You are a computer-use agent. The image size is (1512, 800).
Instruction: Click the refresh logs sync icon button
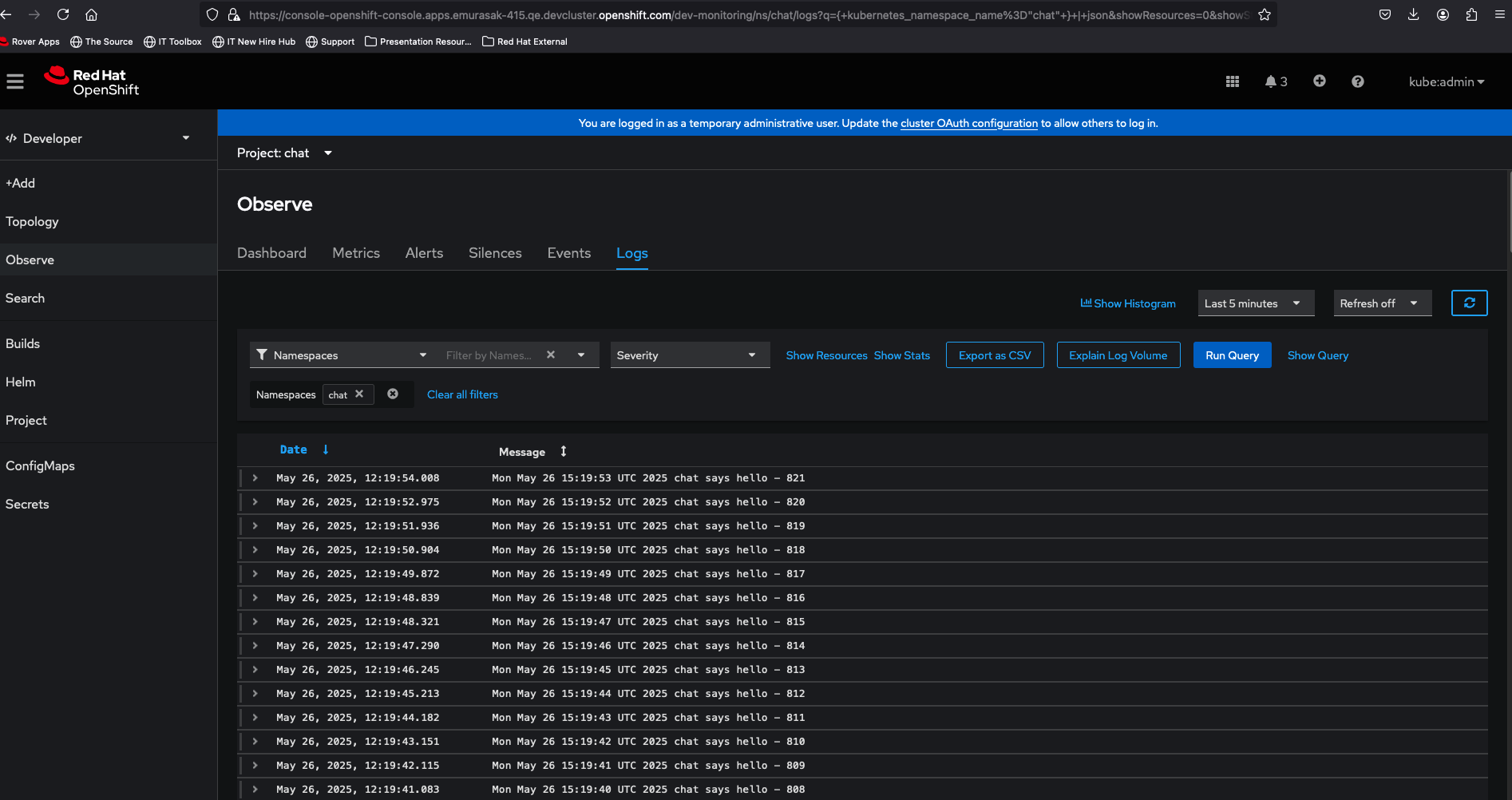click(x=1468, y=303)
